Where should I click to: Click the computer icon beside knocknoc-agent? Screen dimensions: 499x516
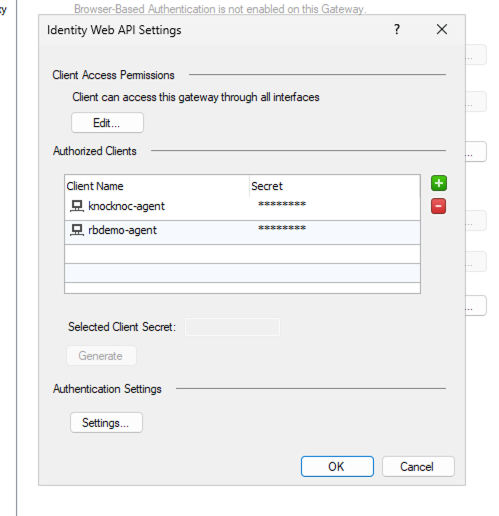point(77,206)
